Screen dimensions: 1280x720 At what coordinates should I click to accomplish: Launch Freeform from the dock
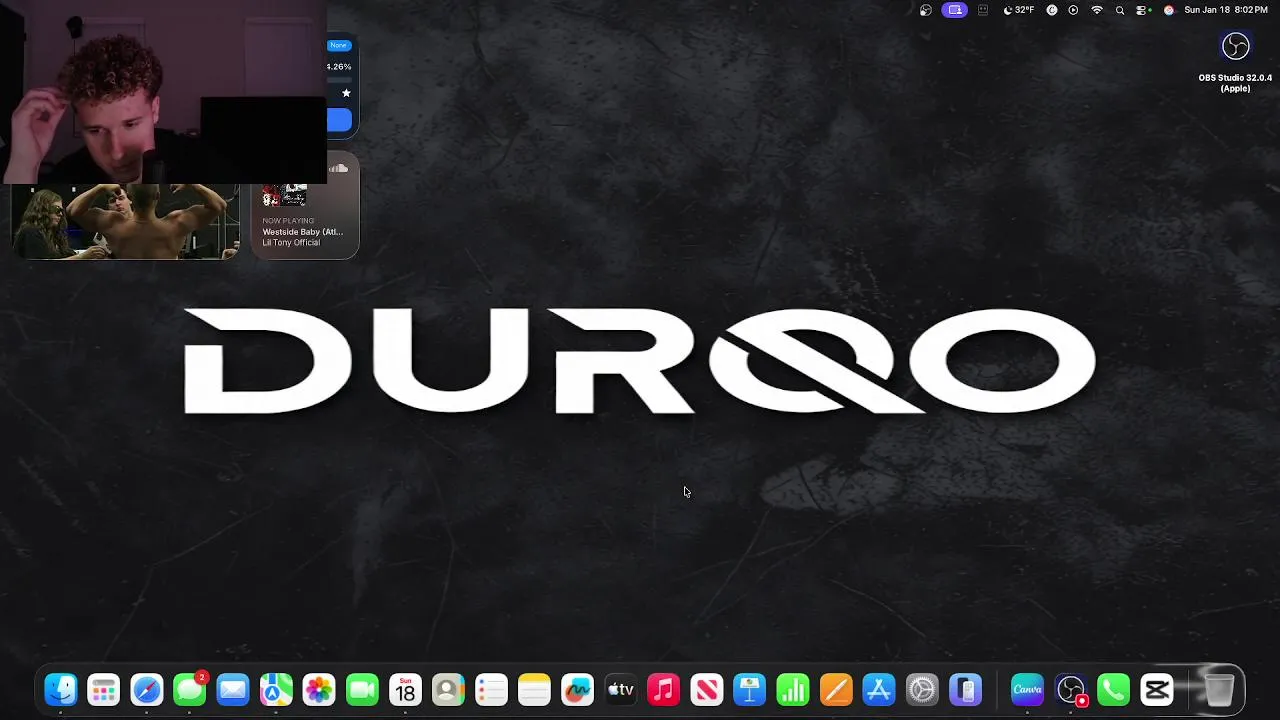577,690
